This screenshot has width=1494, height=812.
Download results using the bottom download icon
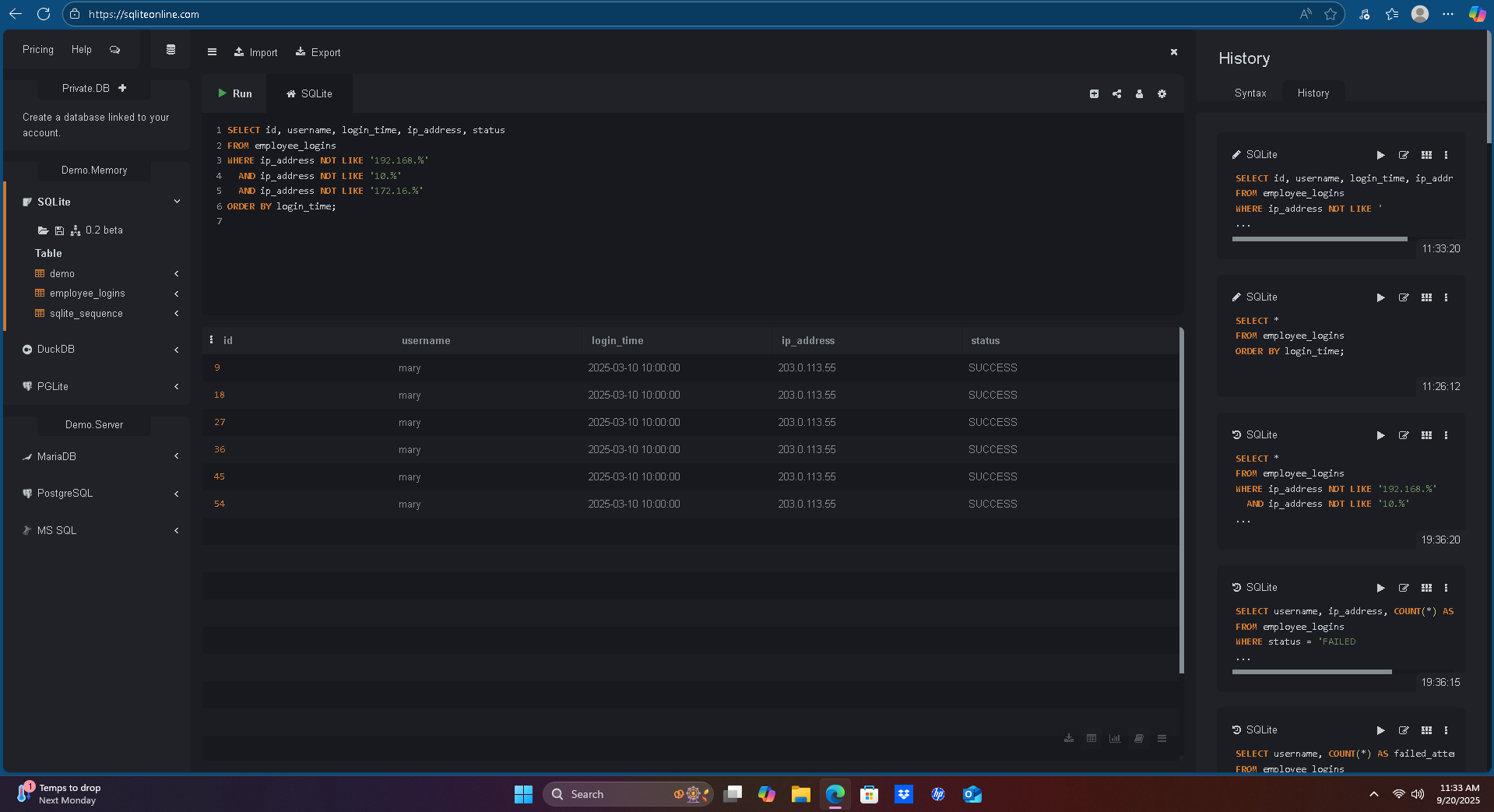(1069, 738)
